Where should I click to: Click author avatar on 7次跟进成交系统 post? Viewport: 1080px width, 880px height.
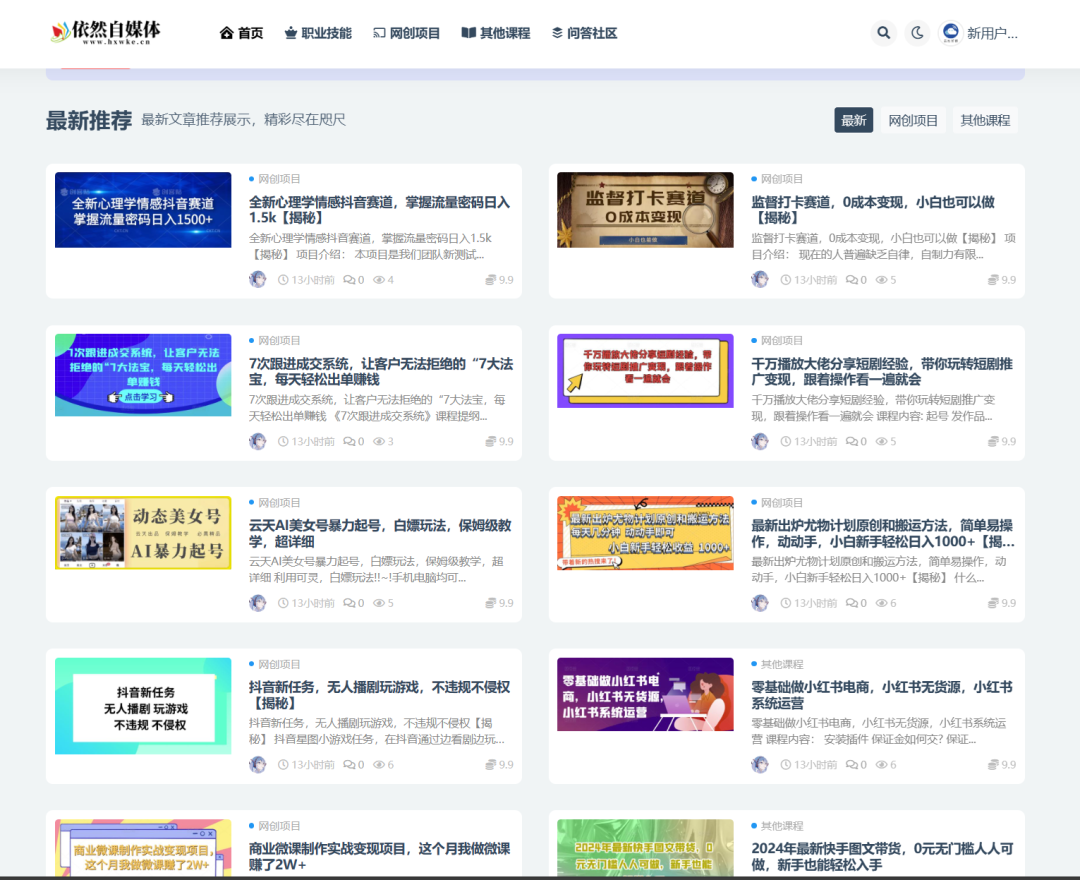pyautogui.click(x=258, y=441)
